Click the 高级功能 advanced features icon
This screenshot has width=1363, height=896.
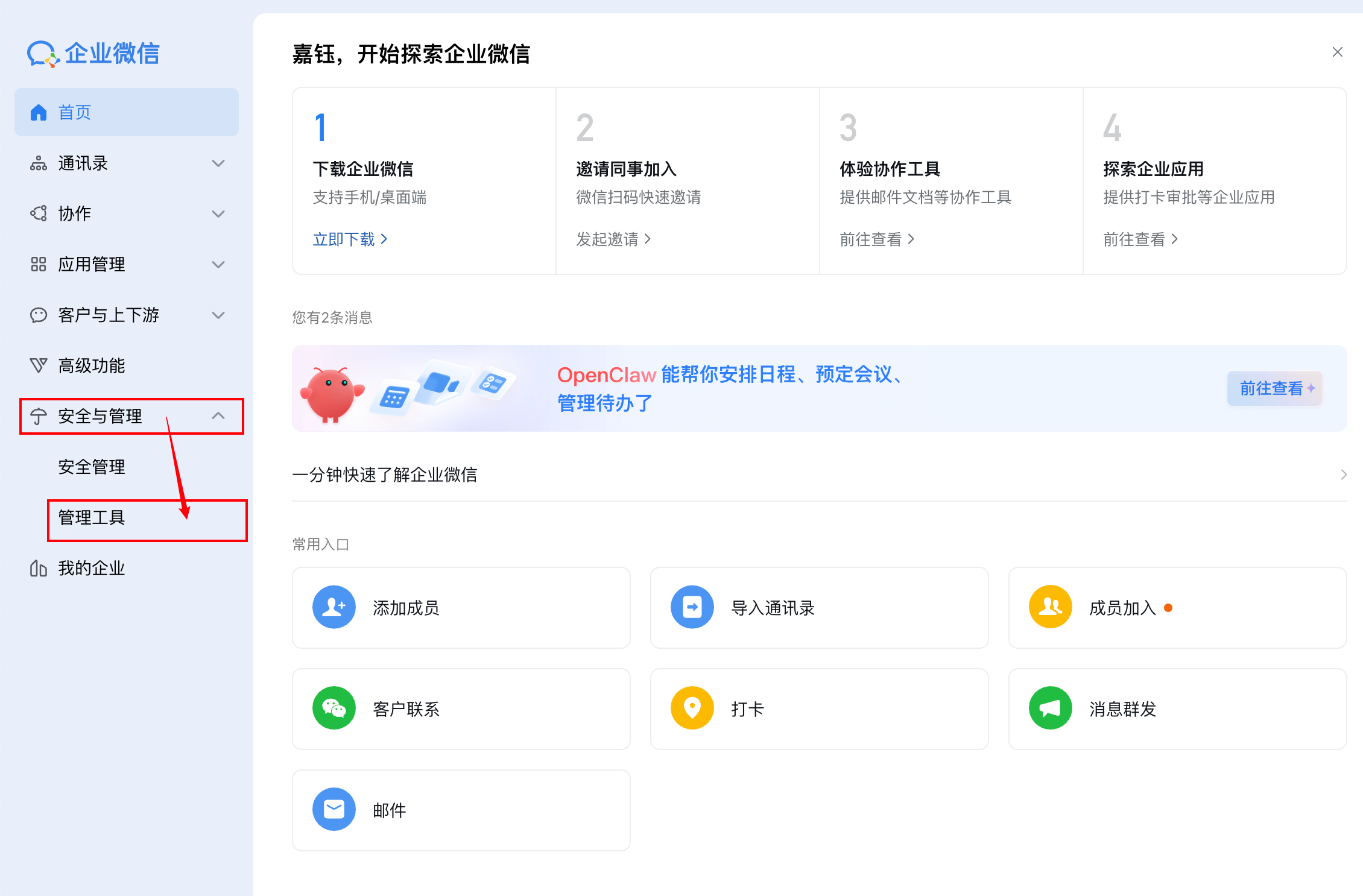[x=39, y=365]
